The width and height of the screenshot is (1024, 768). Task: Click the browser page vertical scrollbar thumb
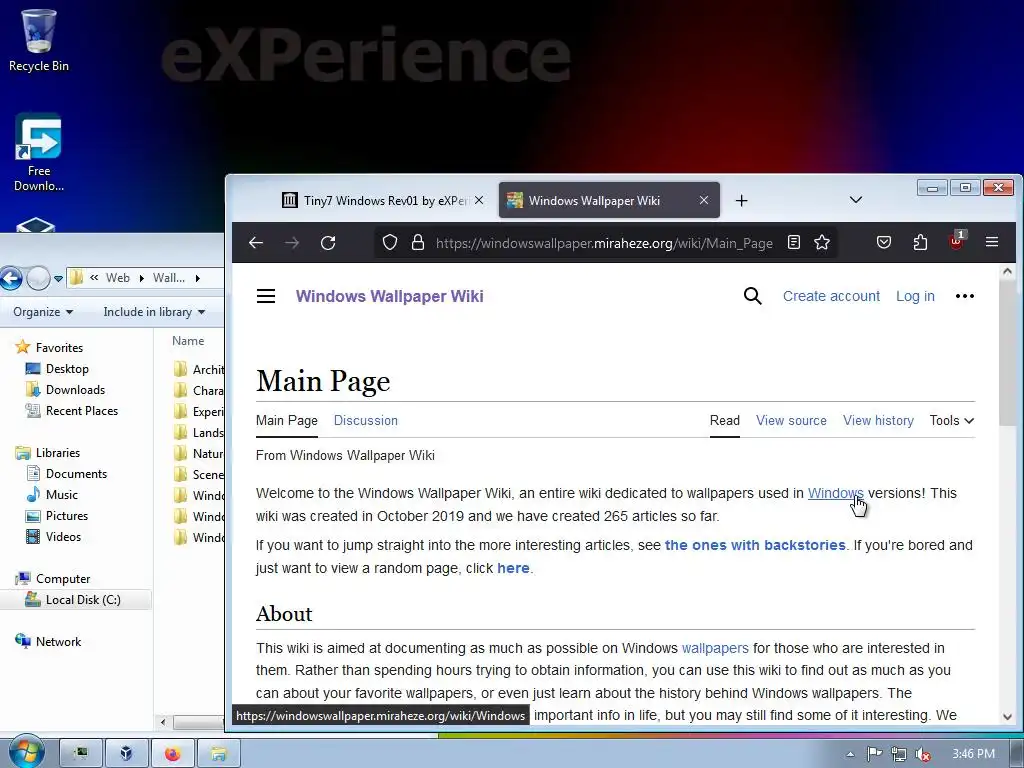coord(1007,355)
